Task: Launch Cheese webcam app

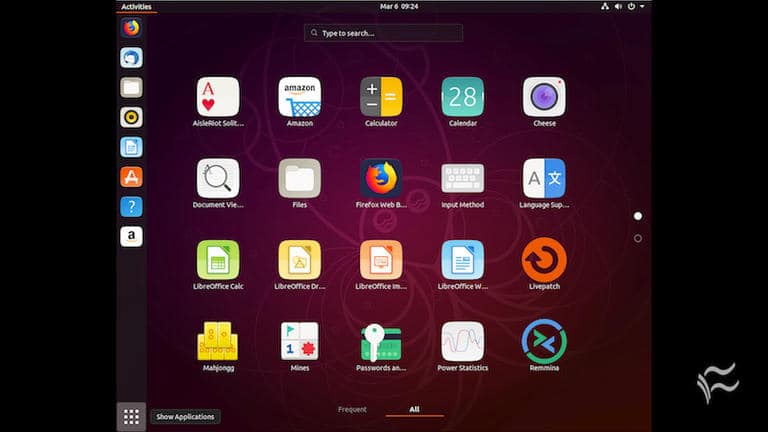Action: (x=544, y=97)
